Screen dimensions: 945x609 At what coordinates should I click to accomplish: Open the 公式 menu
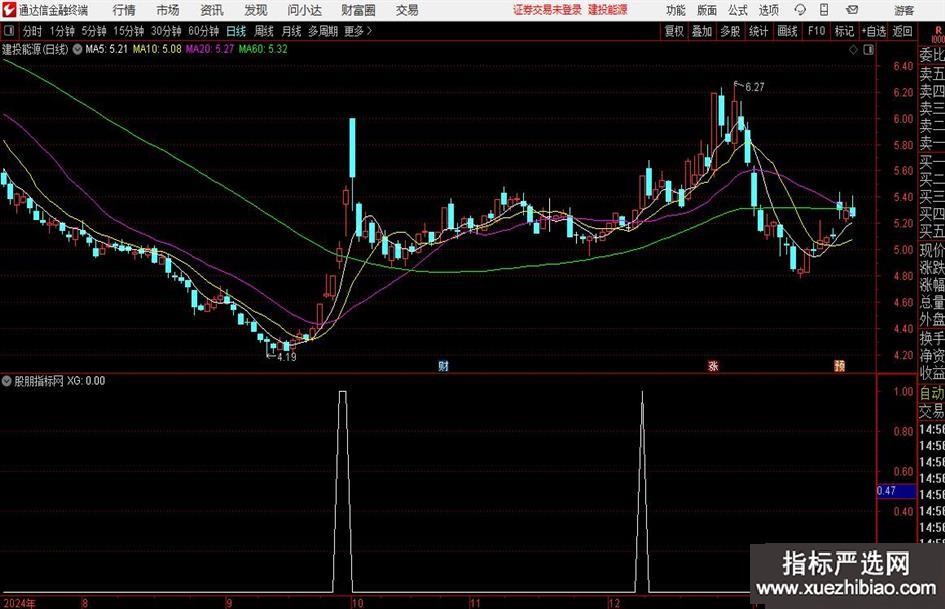738,10
